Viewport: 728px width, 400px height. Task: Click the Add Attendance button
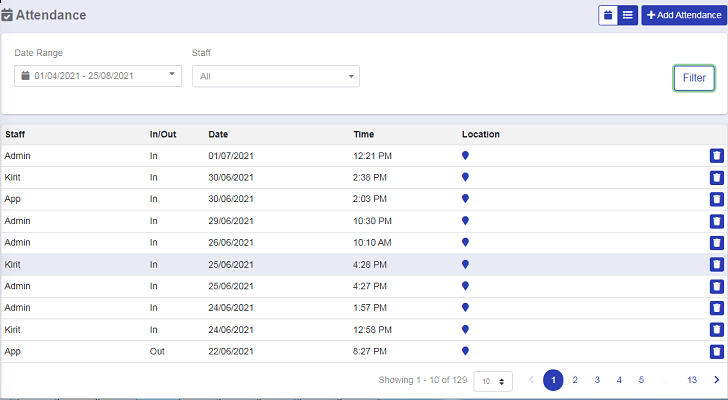[684, 15]
